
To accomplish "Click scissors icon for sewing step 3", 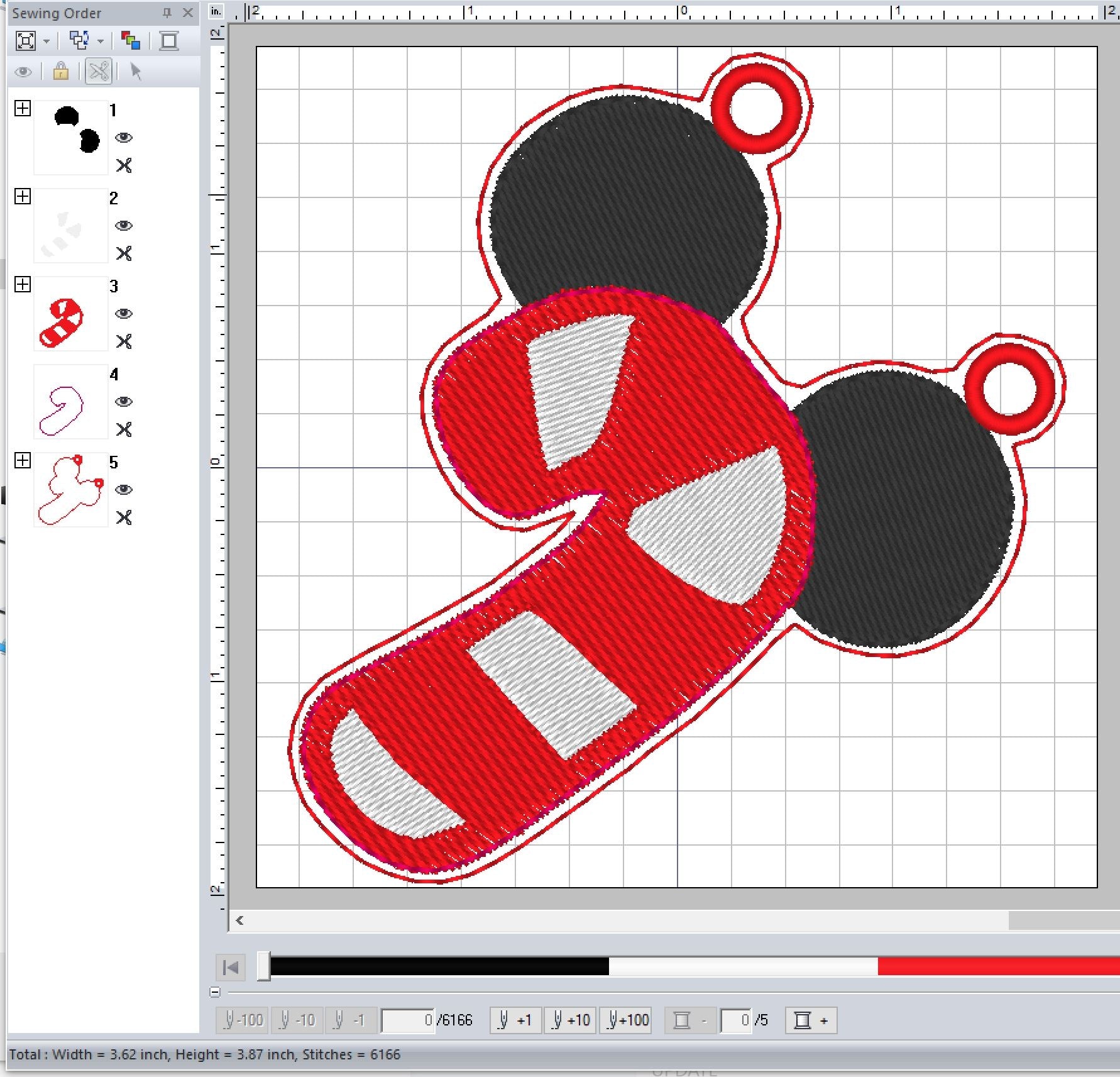I will (x=124, y=341).
